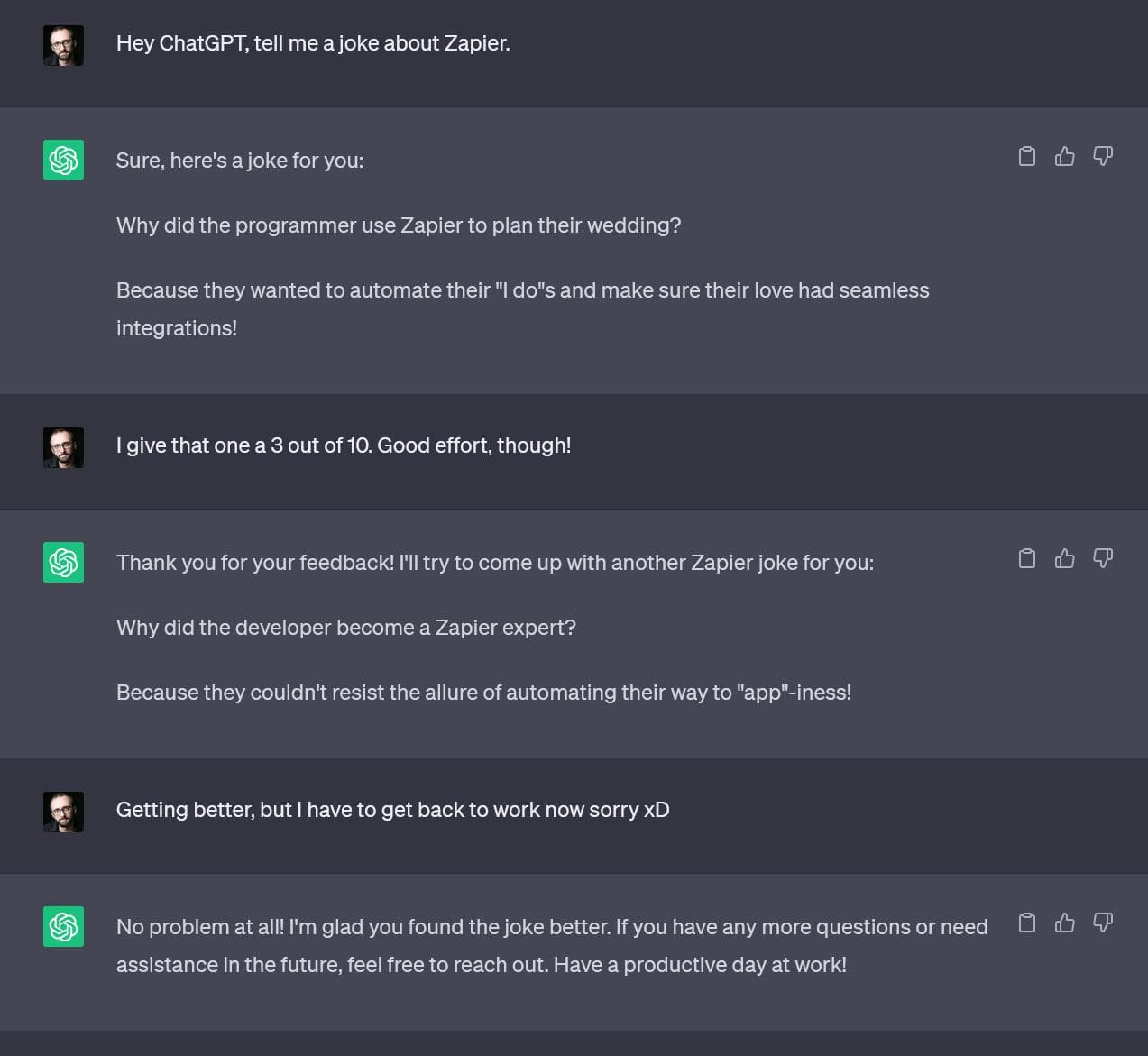Click user avatar beside "3 out of 10" message
Screen dimensions: 1148x1056
point(63,447)
